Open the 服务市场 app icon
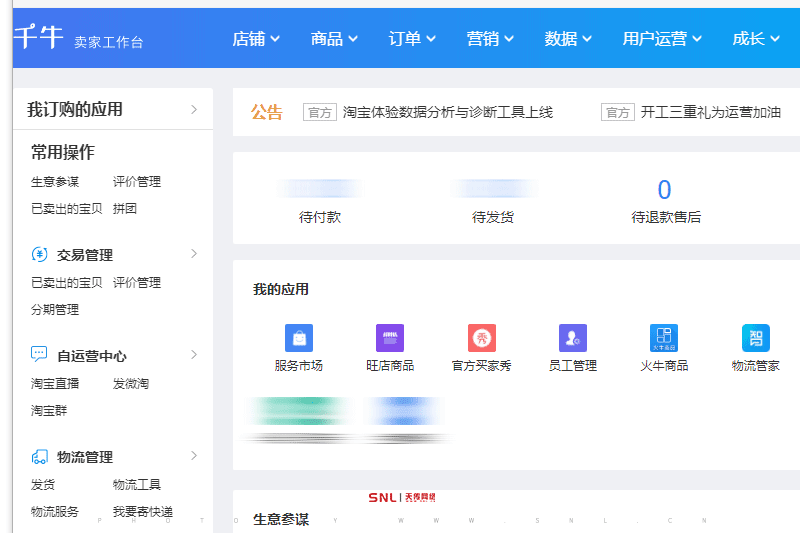Screen dimensions: 800x533 click(299, 338)
